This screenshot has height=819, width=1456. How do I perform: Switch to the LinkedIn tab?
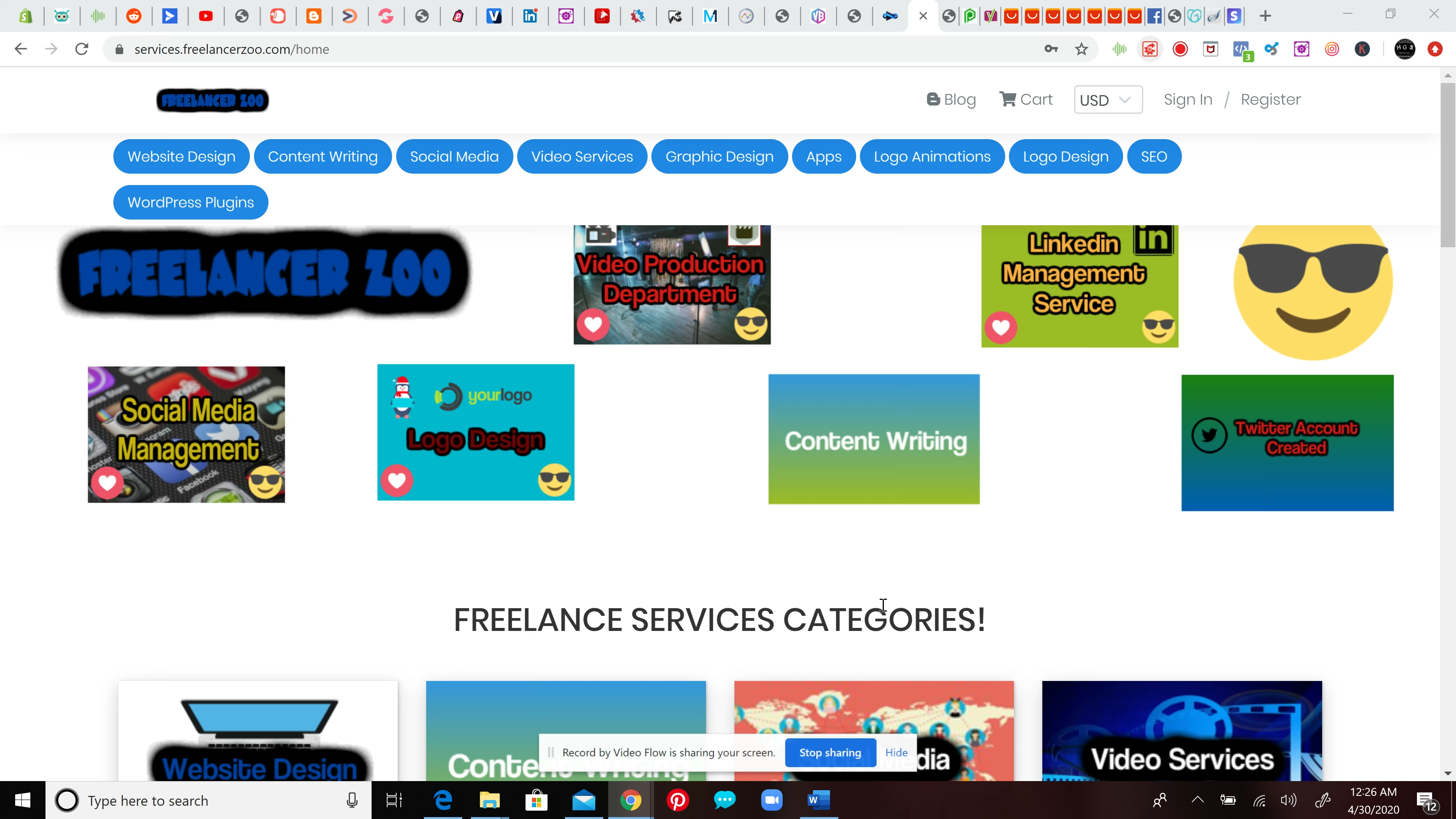click(530, 16)
